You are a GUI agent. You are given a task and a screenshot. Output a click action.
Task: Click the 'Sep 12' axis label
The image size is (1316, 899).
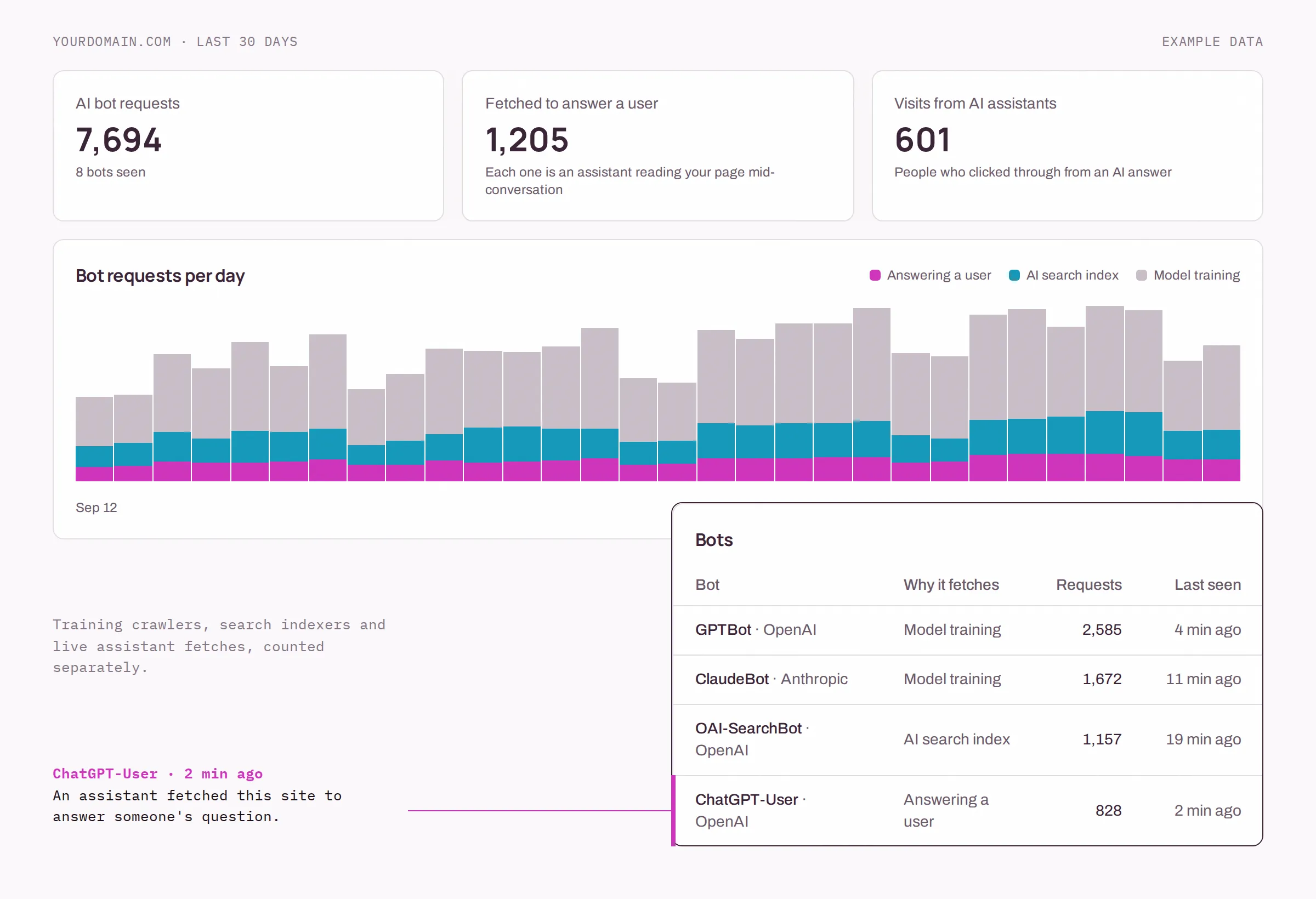[97, 508]
